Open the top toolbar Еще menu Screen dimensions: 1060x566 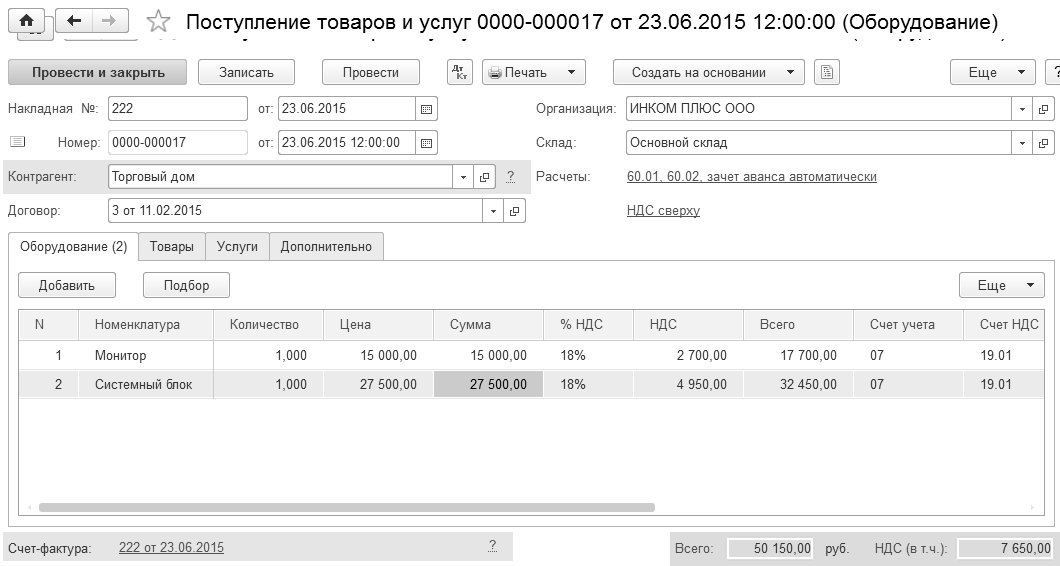point(992,72)
